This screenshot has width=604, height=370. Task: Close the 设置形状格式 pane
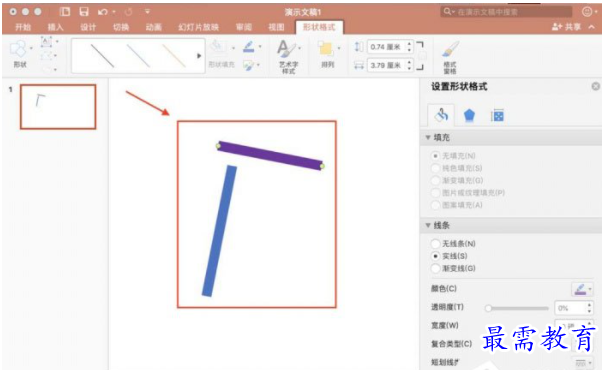pos(596,86)
